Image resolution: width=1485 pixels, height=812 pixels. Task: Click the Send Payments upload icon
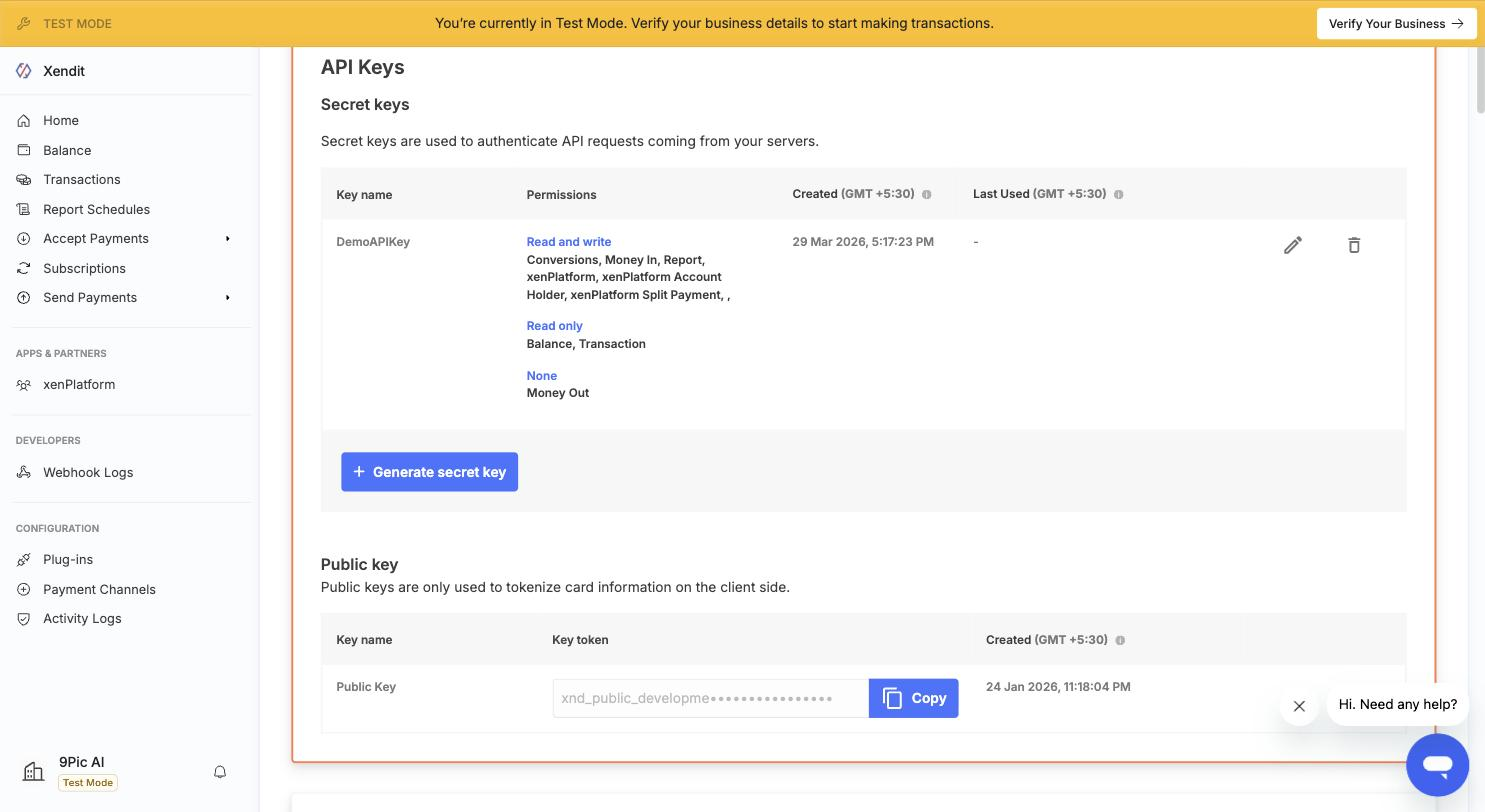[24, 298]
